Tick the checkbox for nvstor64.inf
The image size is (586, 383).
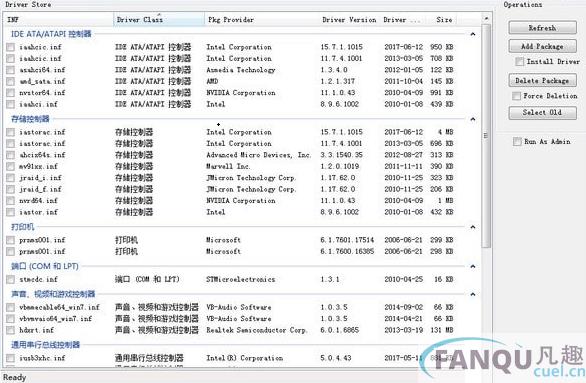coord(10,93)
